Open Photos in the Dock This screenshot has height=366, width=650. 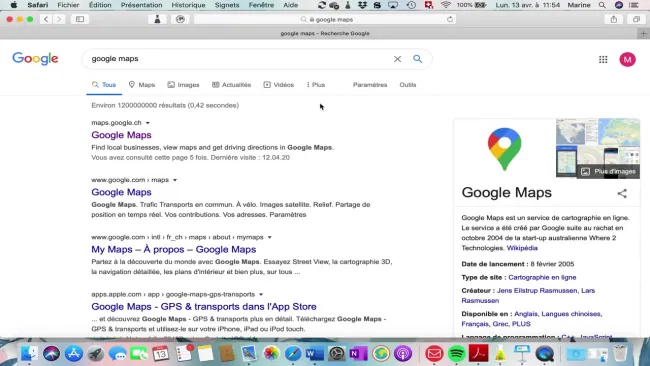[x=271, y=354]
